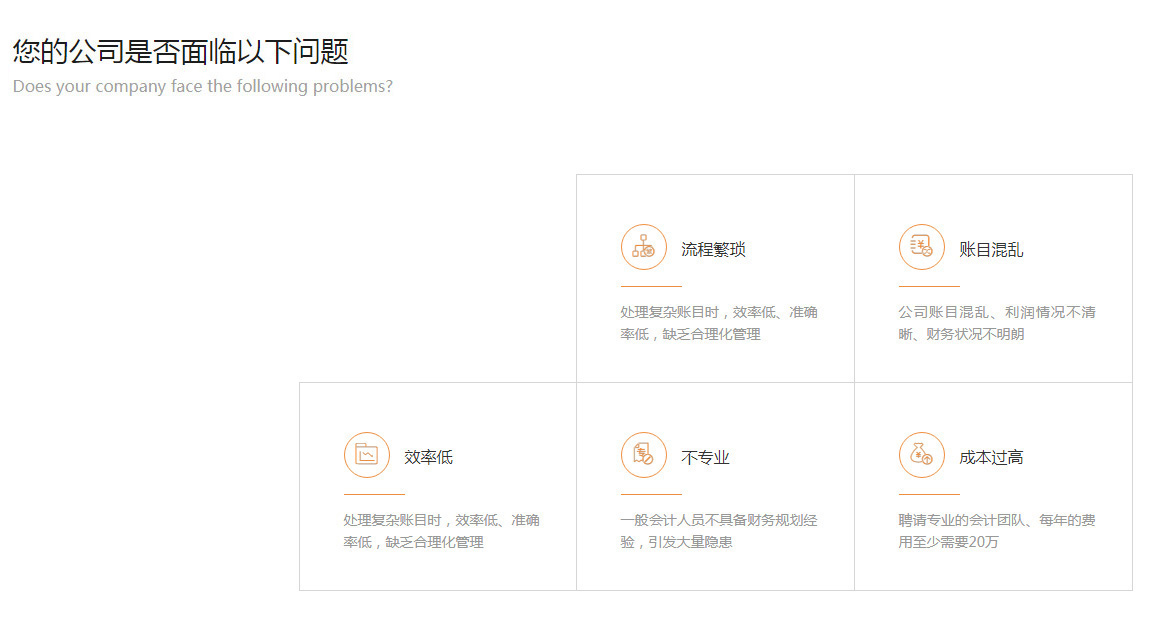Click the description text under 流程繁琐
The image size is (1170, 644).
[718, 323]
